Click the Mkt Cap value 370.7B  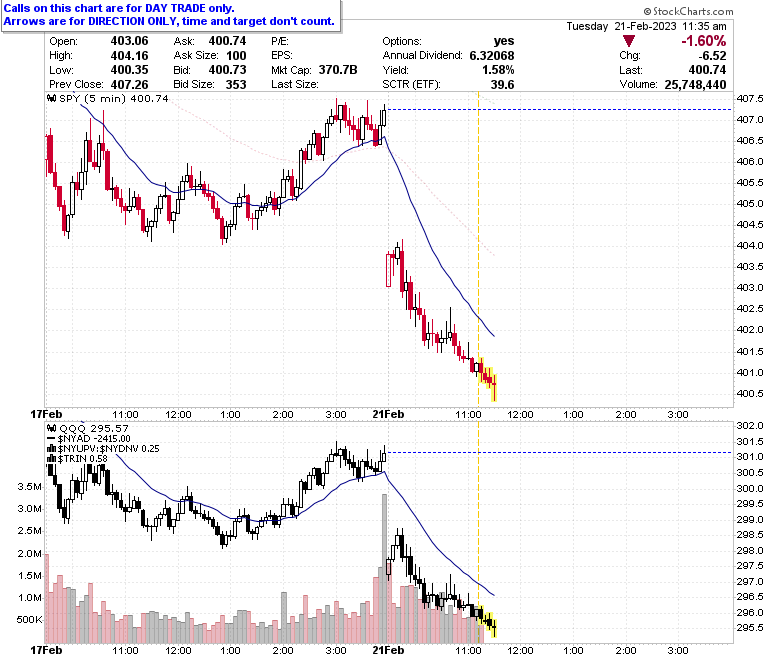coord(338,70)
